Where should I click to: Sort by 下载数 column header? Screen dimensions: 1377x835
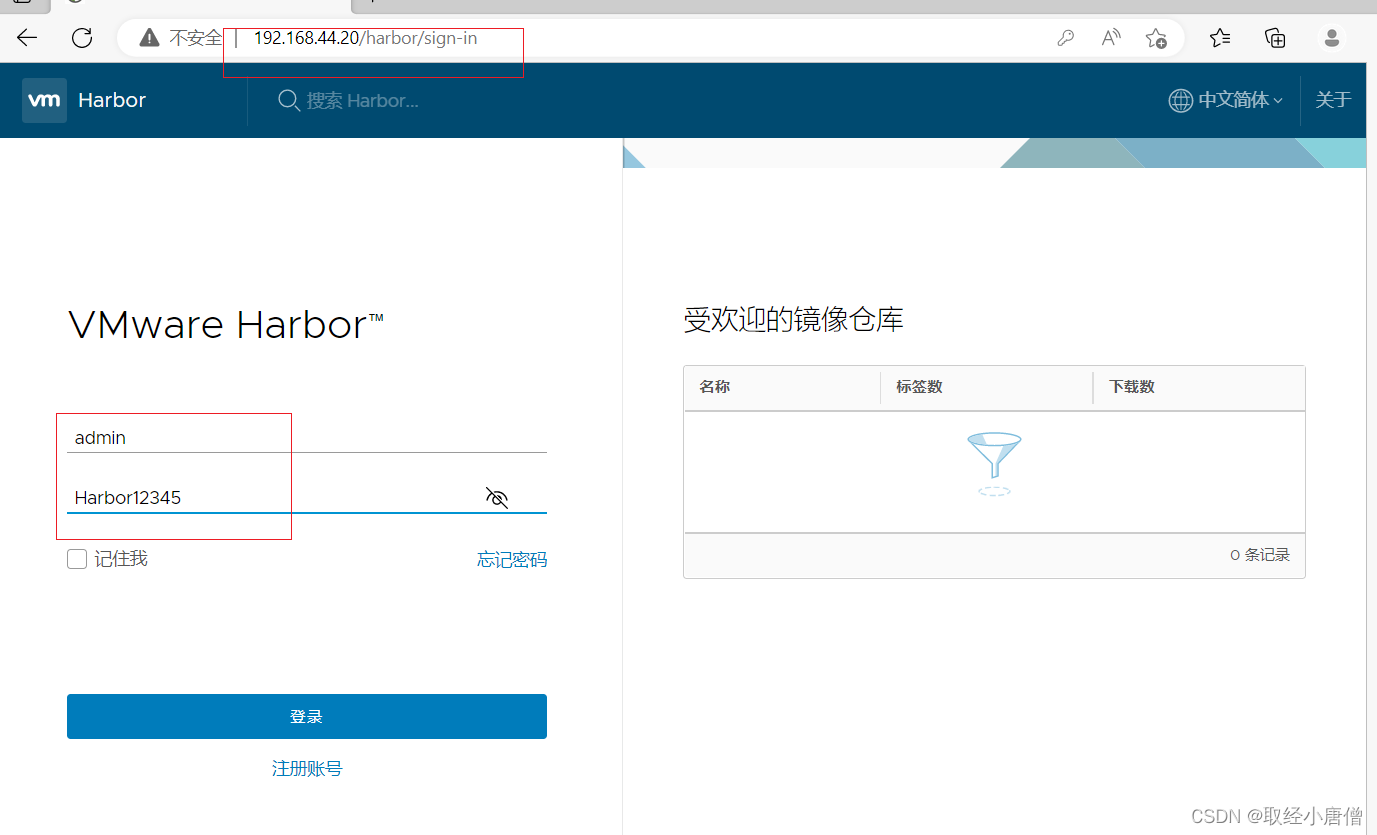pyautogui.click(x=1132, y=387)
